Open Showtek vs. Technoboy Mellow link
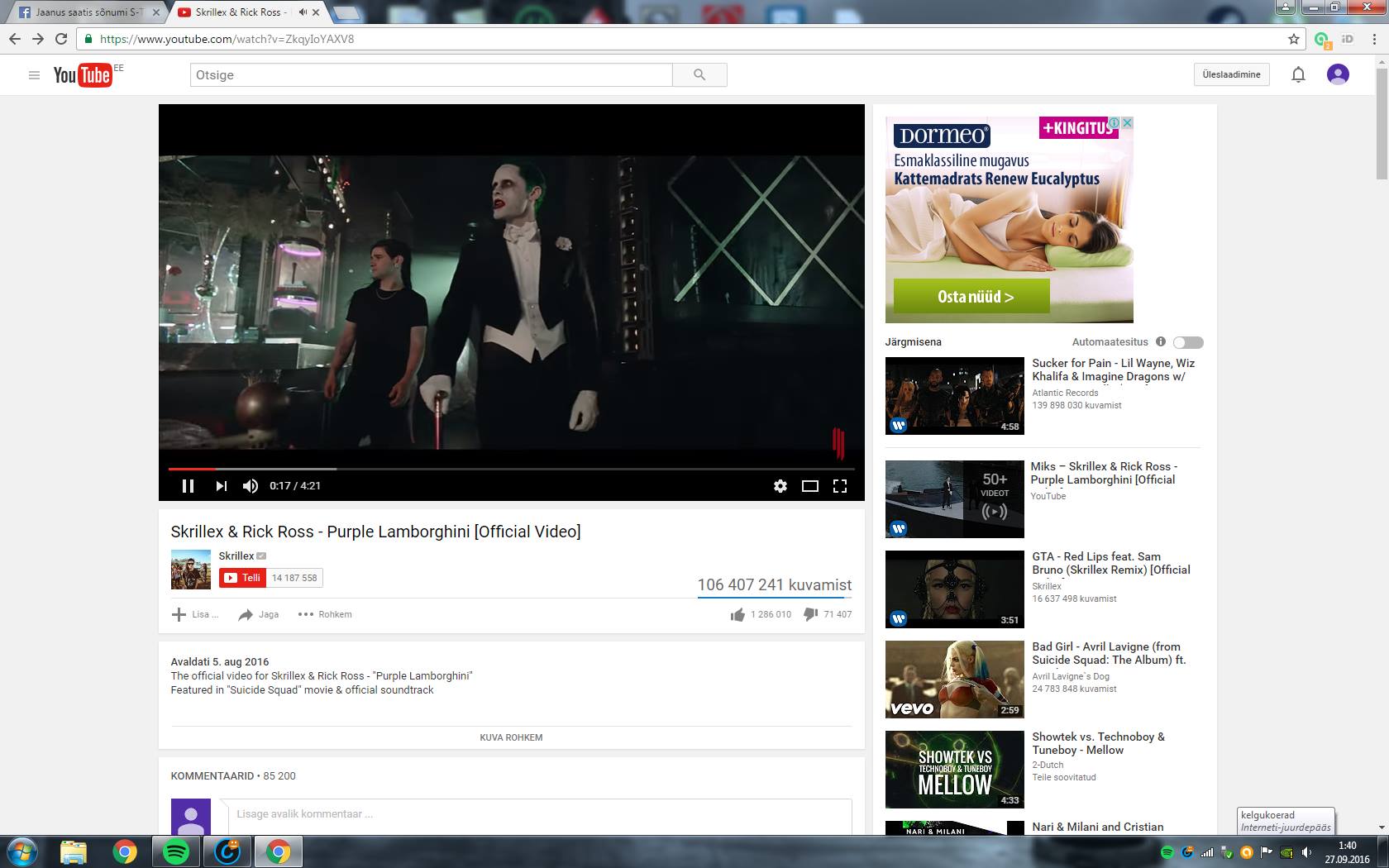Screen dimensions: 1389x868 tap(1098, 743)
